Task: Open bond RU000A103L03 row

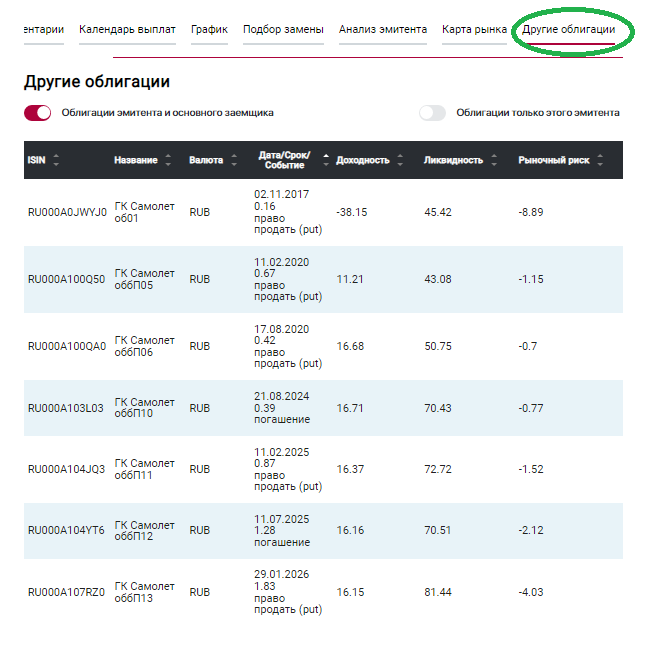Action: 65,408
